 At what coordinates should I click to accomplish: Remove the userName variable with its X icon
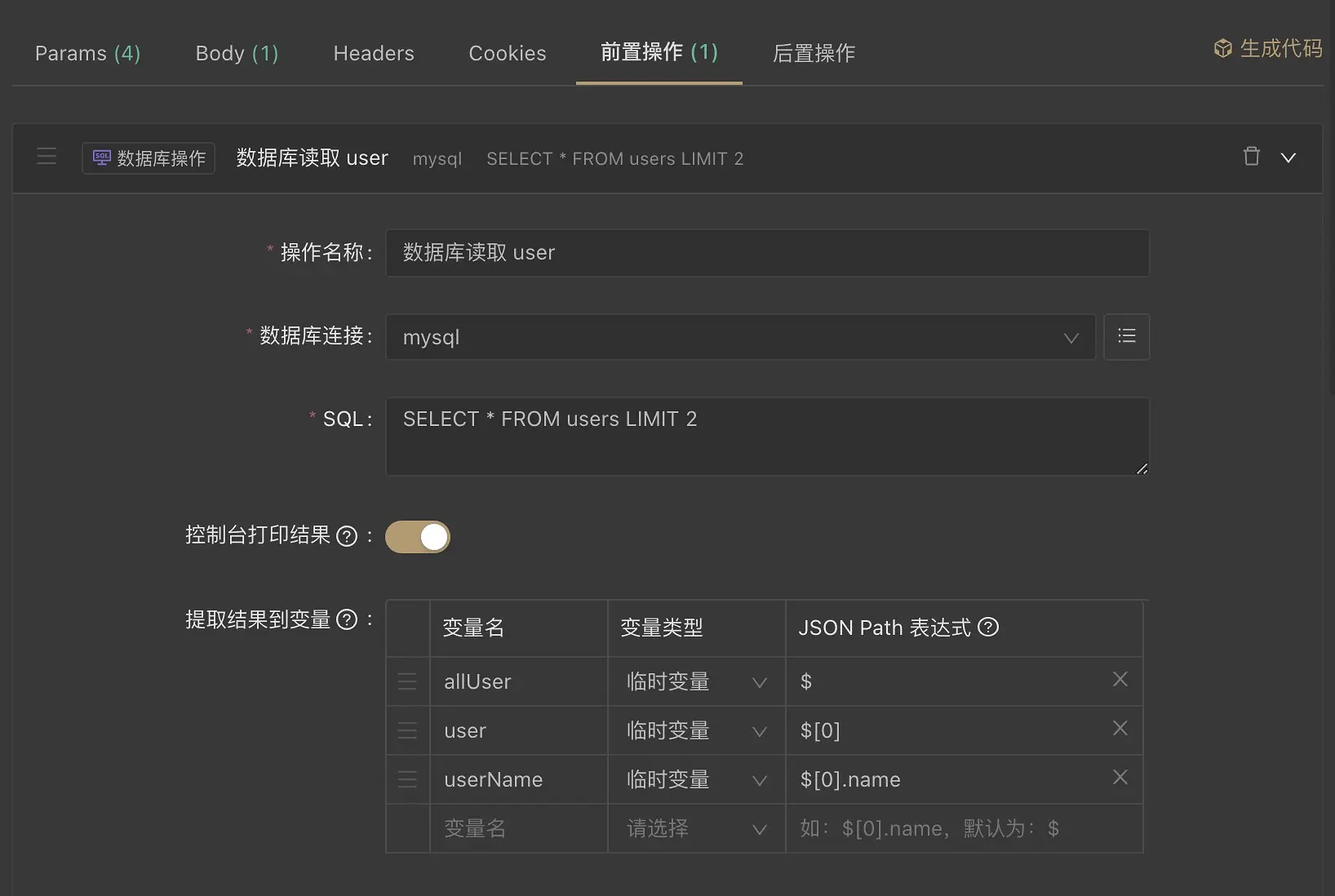pos(1120,778)
